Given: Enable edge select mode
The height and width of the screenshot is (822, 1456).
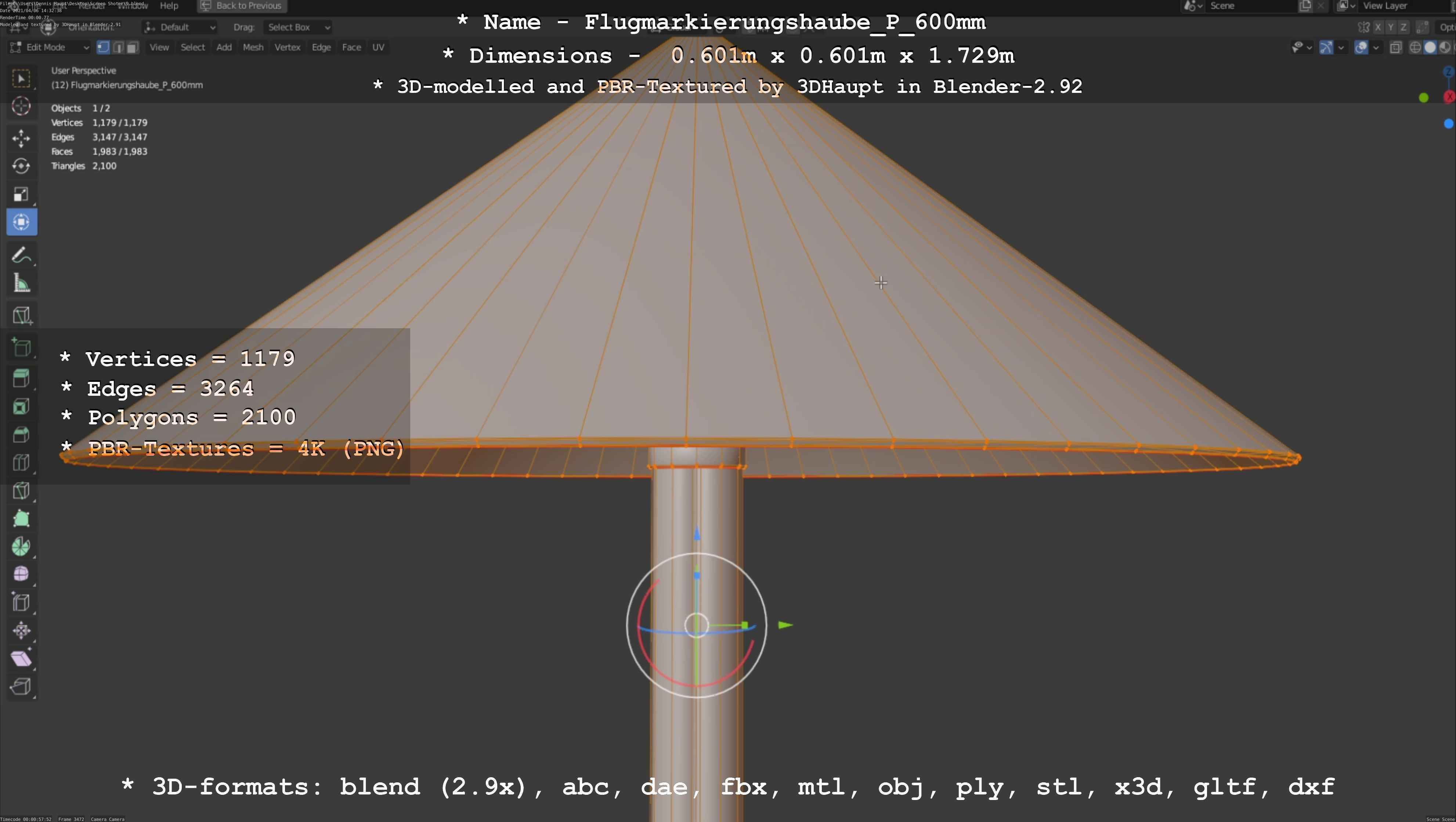Looking at the screenshot, I should click(x=118, y=47).
